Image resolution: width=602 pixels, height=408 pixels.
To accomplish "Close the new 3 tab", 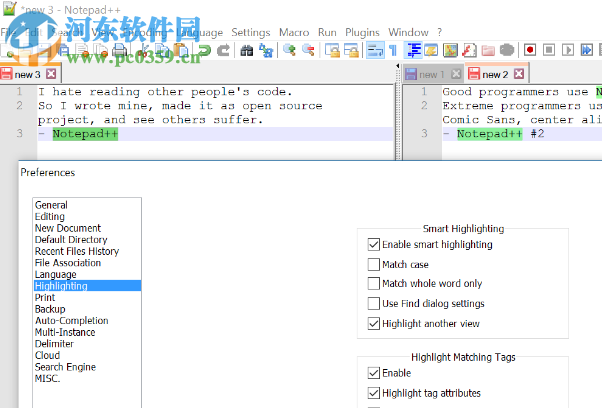I will [51, 74].
